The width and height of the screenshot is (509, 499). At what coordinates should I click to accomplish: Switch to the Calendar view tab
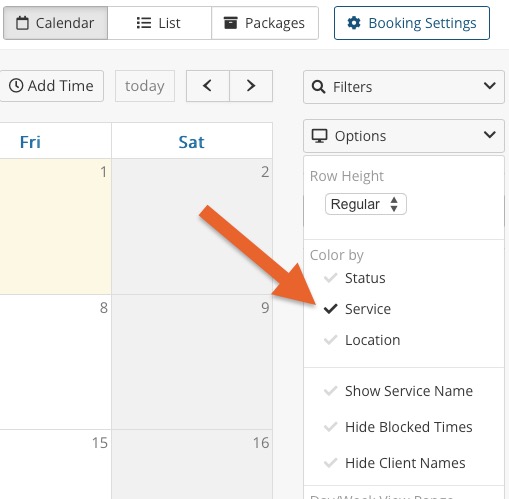pyautogui.click(x=55, y=23)
